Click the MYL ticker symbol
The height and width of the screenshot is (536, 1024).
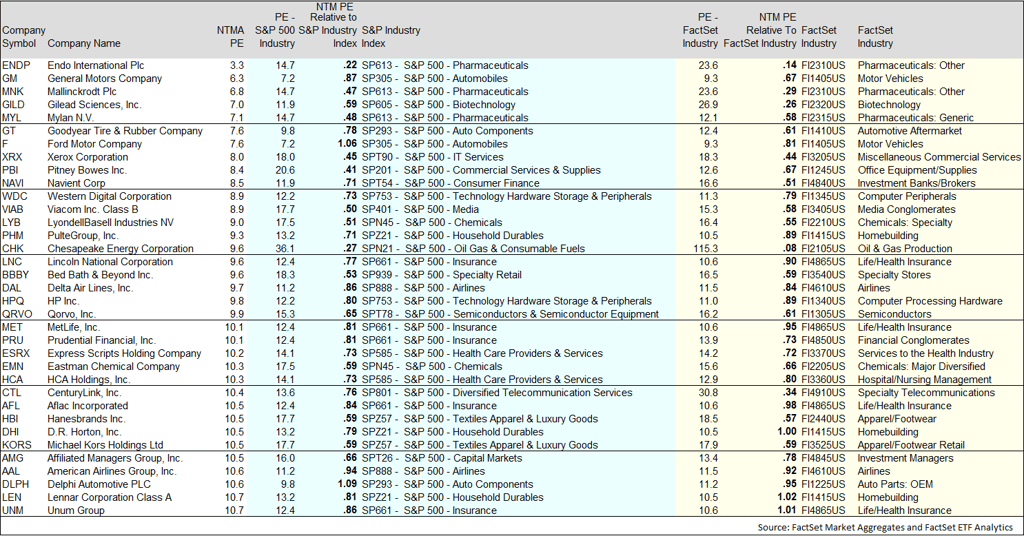pyautogui.click(x=12, y=118)
